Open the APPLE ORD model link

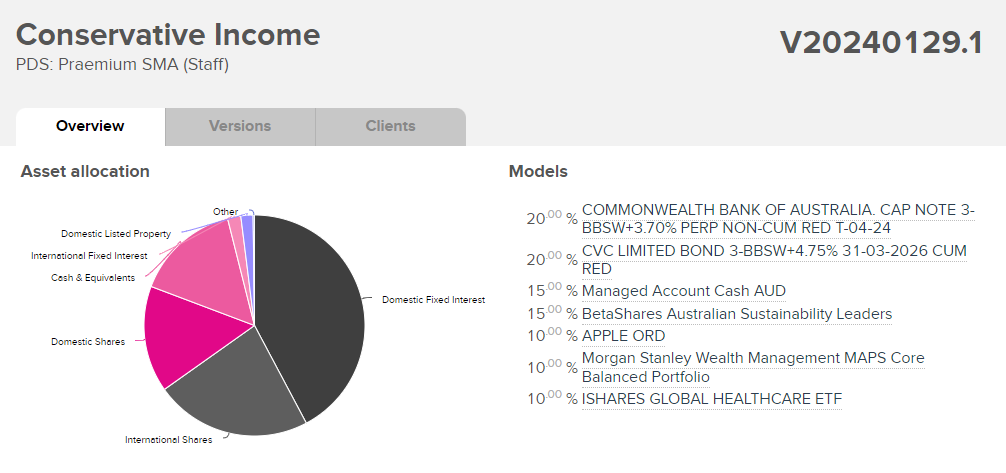[x=623, y=336]
